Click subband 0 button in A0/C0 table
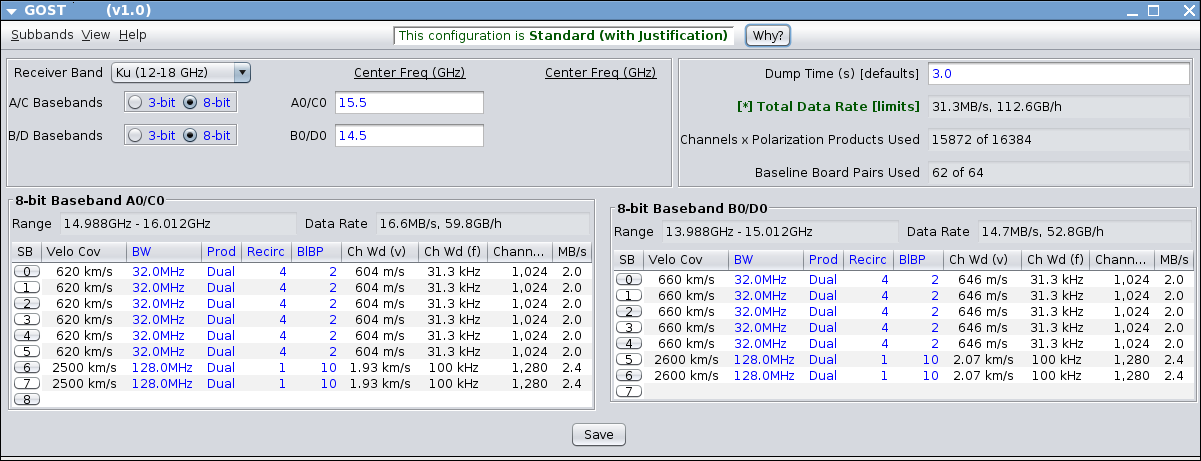1201x461 pixels. 26,271
